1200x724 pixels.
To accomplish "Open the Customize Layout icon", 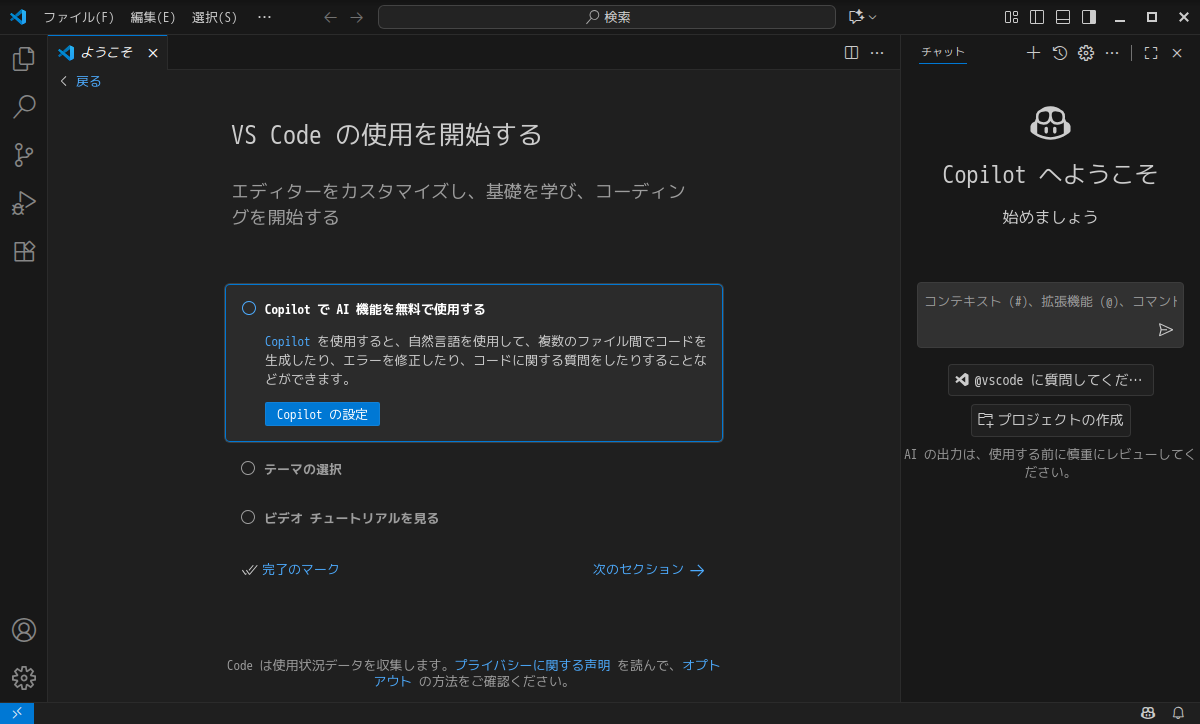I will point(1011,17).
